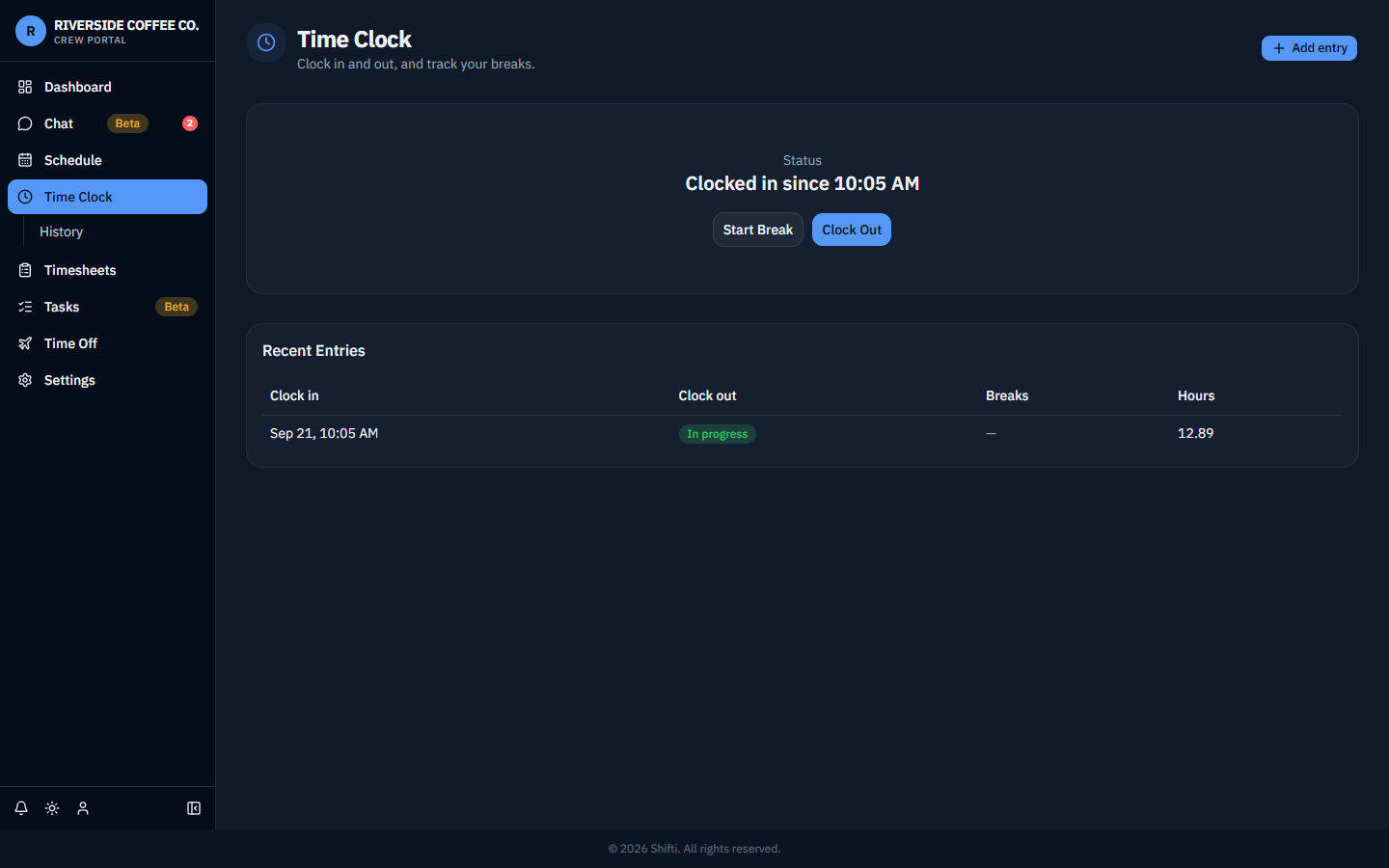Click the R company avatar logo
This screenshot has height=868, width=1389.
[31, 31]
